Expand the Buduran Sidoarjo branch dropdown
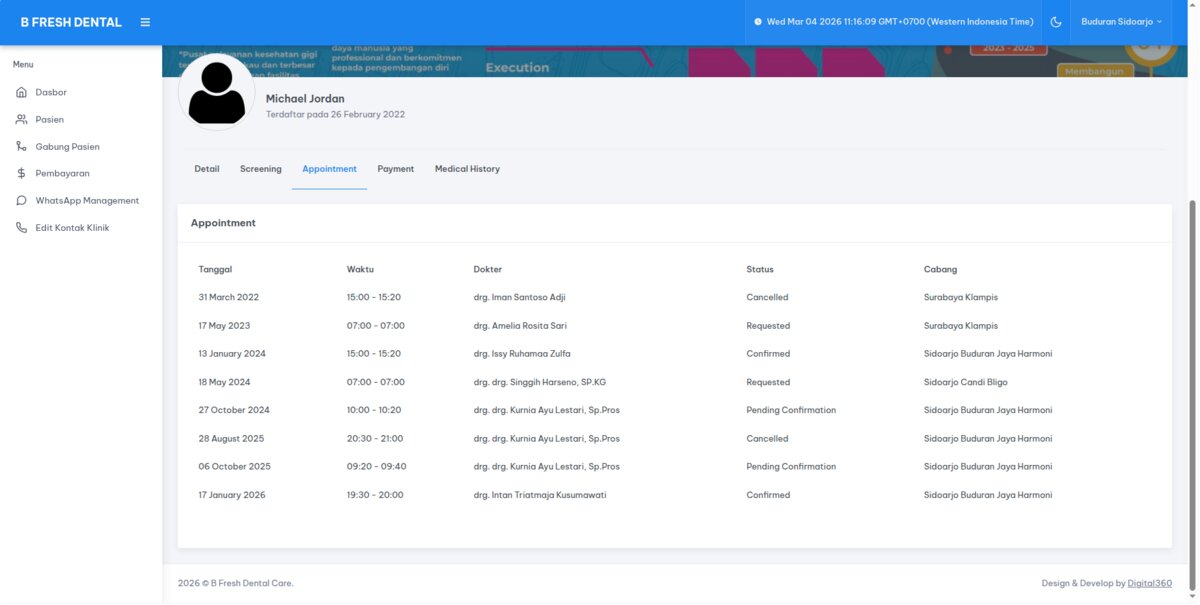1200x605 pixels. click(x=1121, y=22)
